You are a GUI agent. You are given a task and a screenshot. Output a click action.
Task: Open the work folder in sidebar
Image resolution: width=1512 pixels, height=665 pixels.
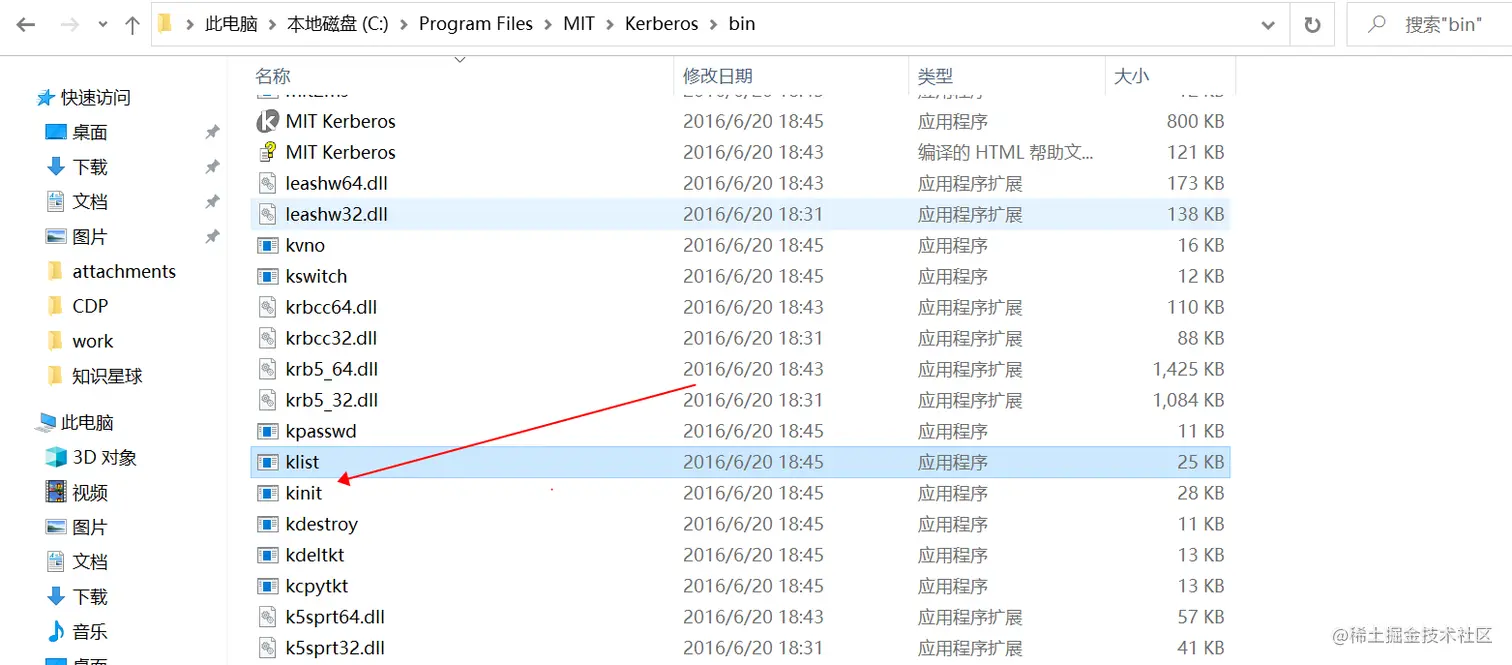click(x=93, y=341)
